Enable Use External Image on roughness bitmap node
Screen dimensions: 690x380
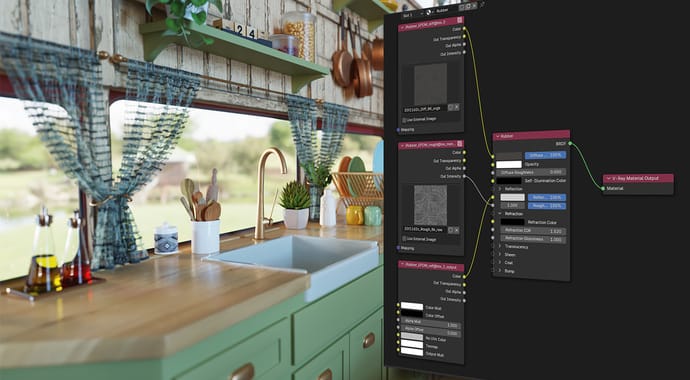pyautogui.click(x=404, y=238)
